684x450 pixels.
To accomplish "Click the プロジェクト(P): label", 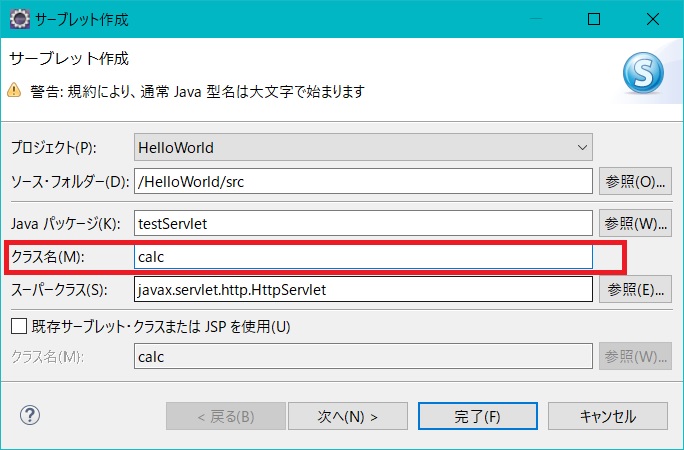I will point(53,147).
